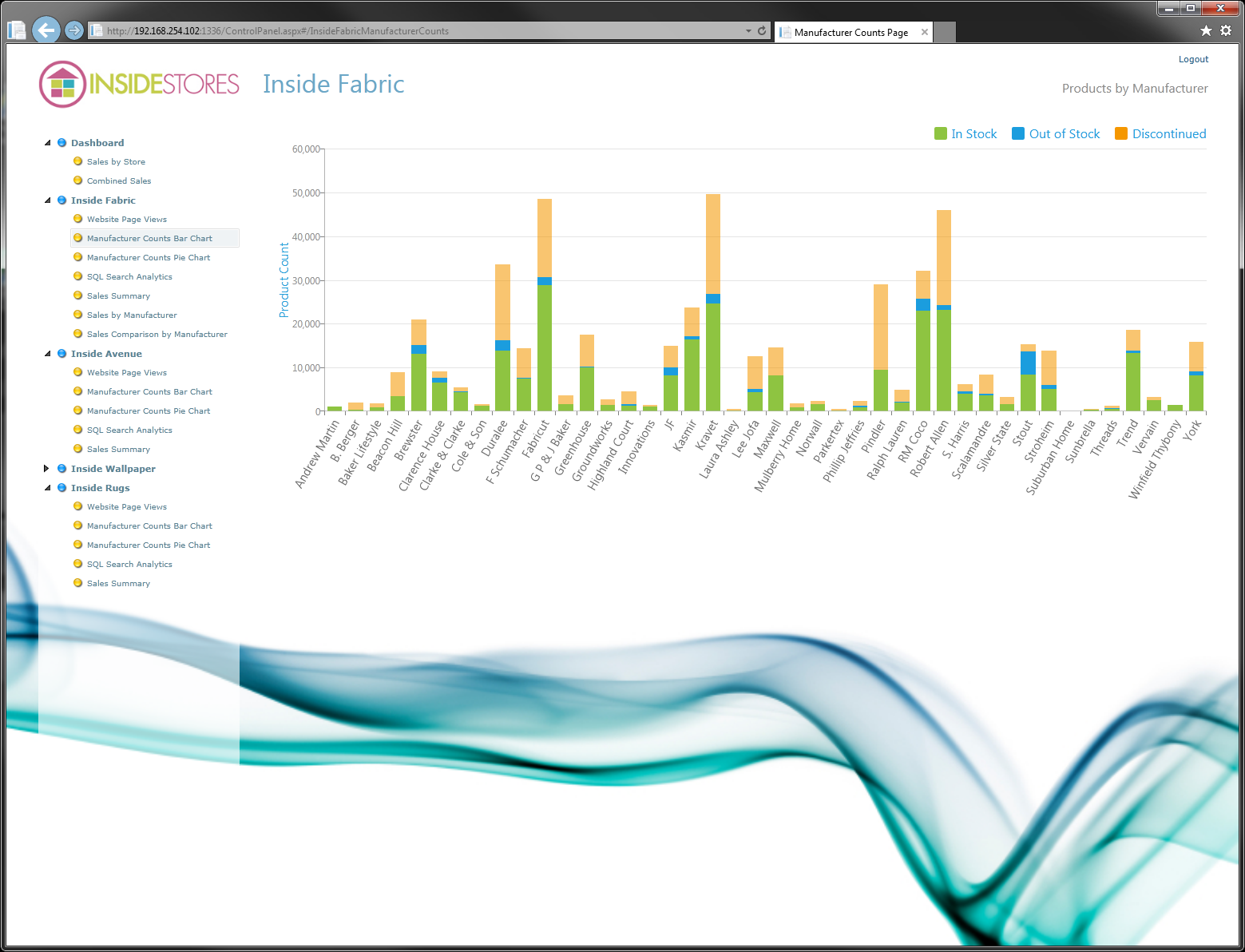Toggle the Discontinued legend series
The height and width of the screenshot is (952, 1245).
click(1160, 133)
